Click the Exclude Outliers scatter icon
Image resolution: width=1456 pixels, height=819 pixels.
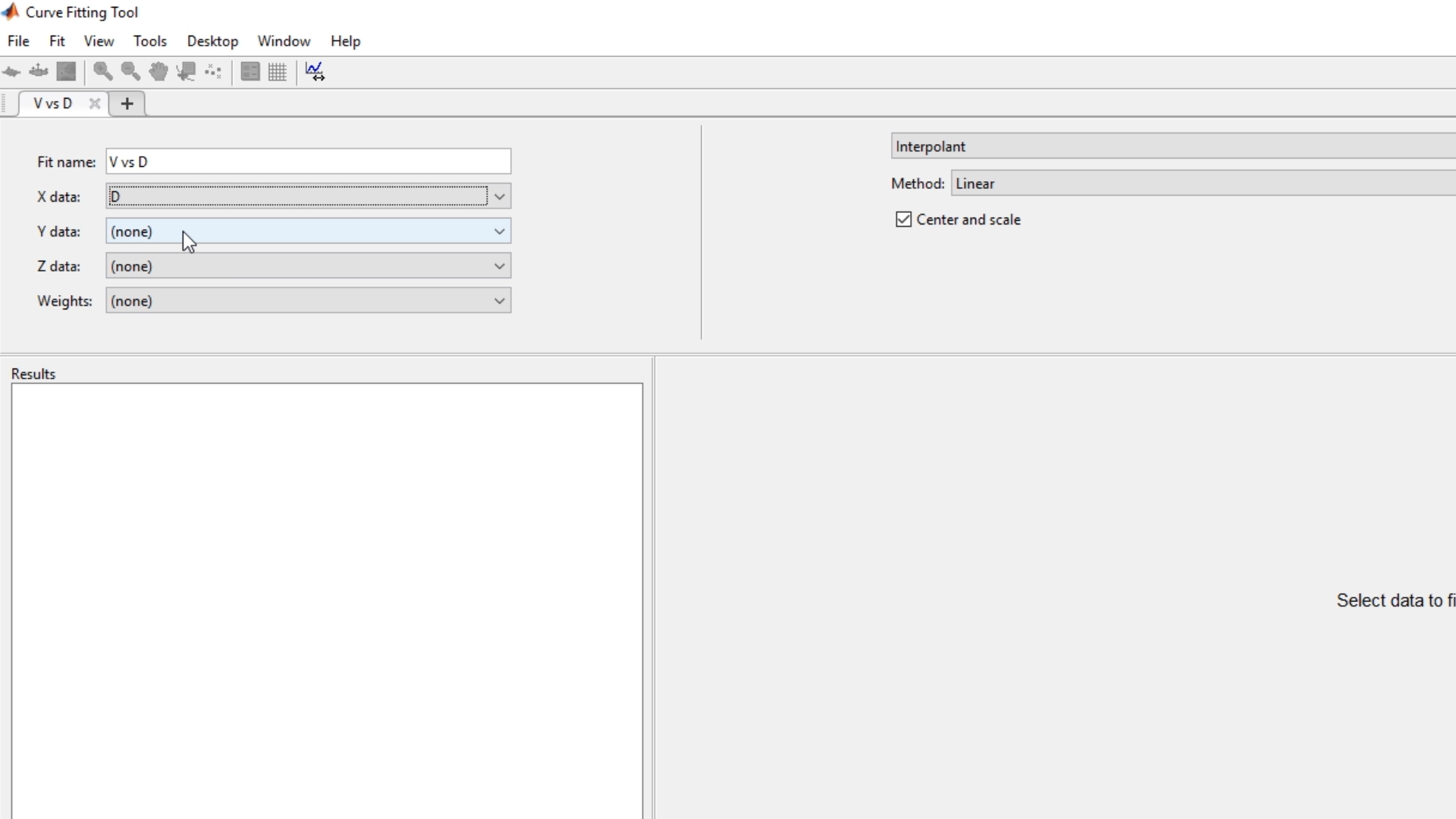tap(214, 71)
